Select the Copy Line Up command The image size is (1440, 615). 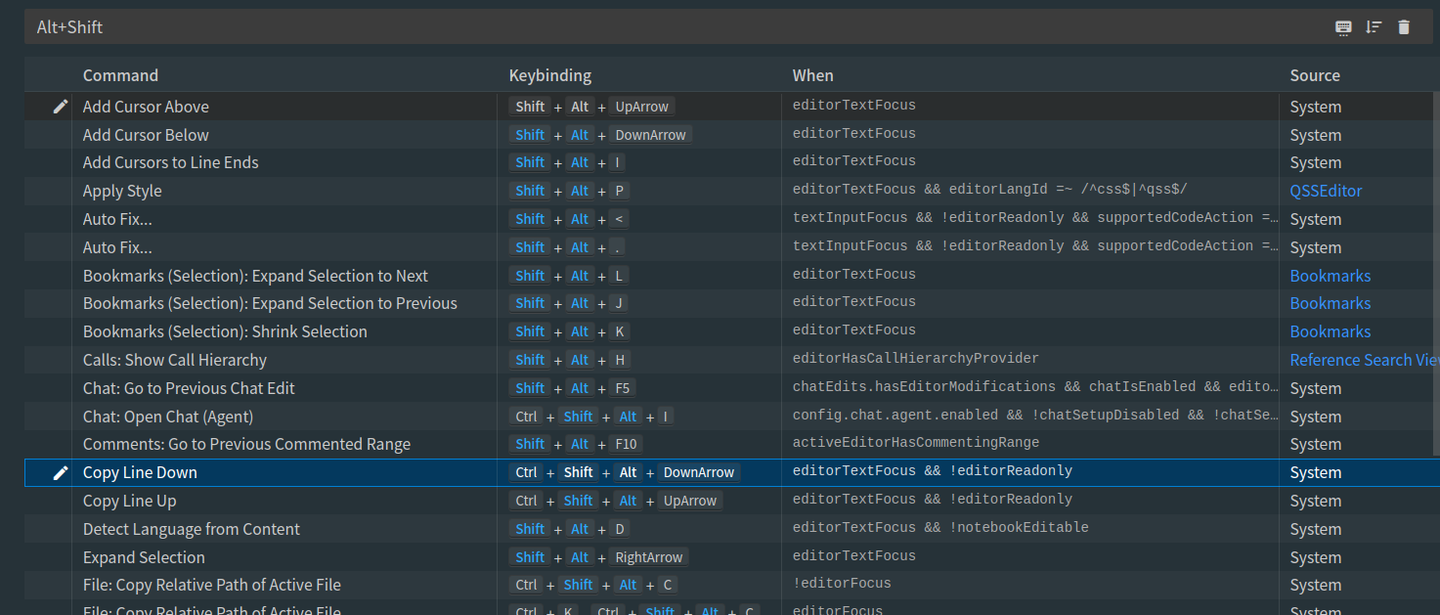[x=130, y=501]
